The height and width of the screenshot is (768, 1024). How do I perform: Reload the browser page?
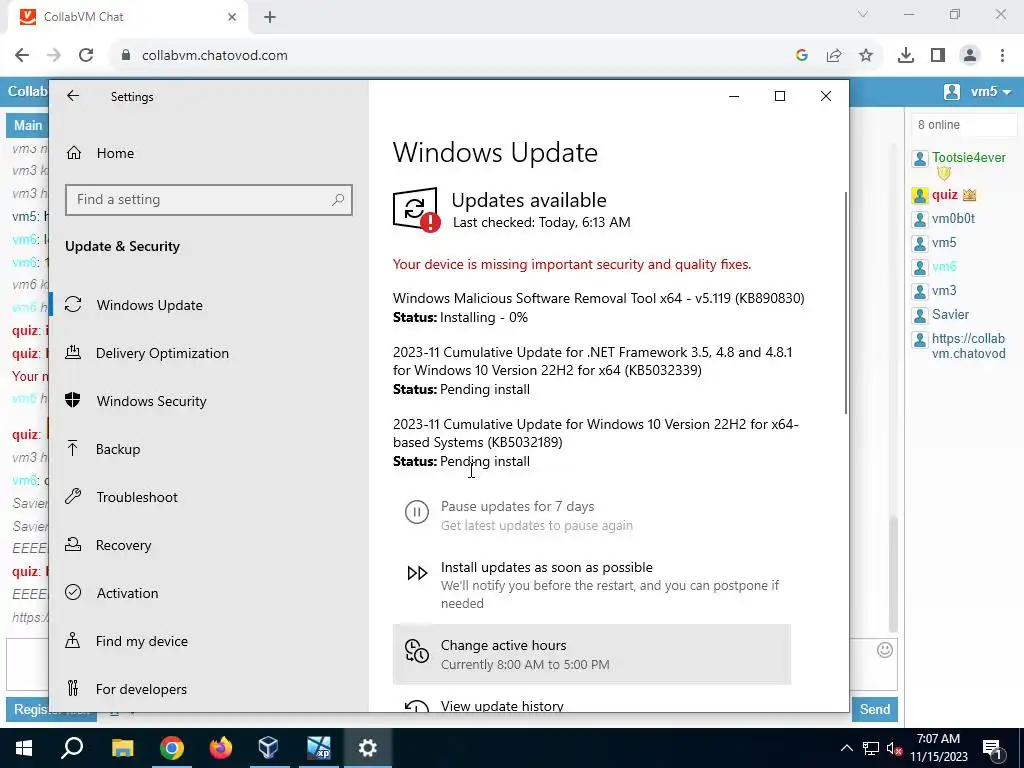pyautogui.click(x=86, y=56)
